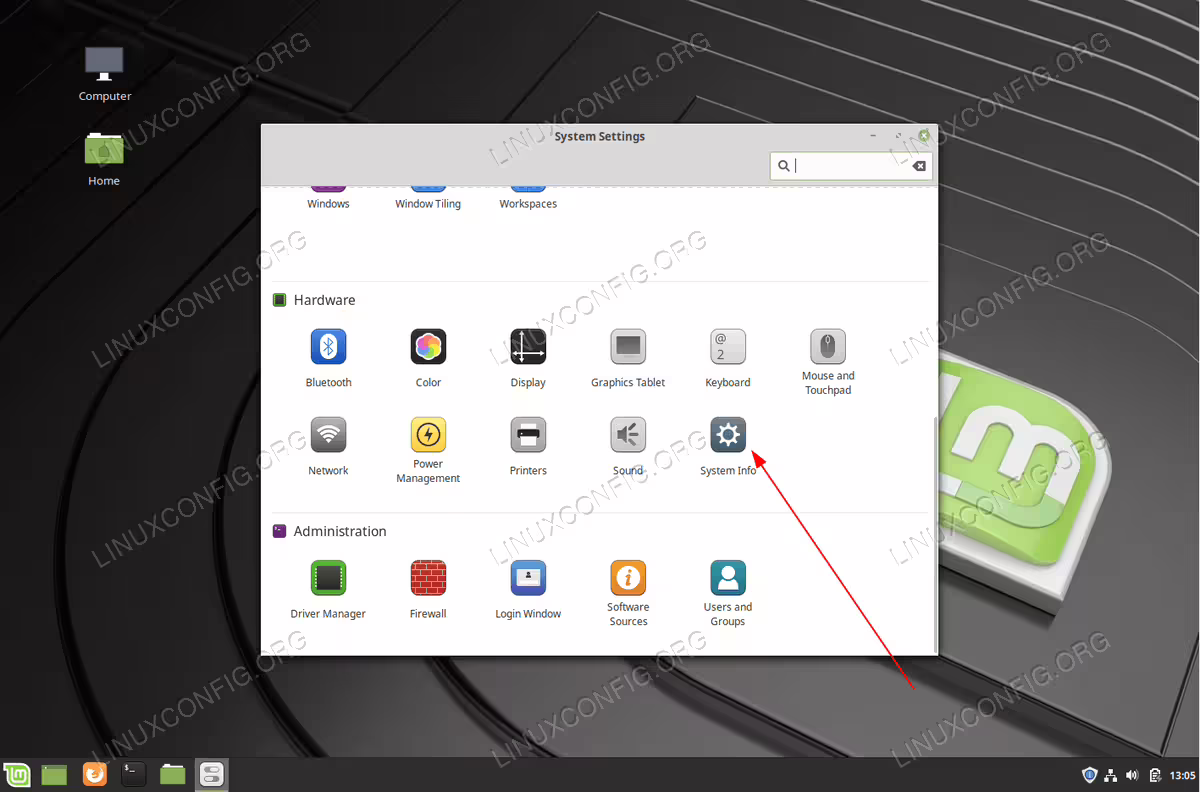Open the network tray icon
This screenshot has height=792, width=1200.
coord(1112,775)
